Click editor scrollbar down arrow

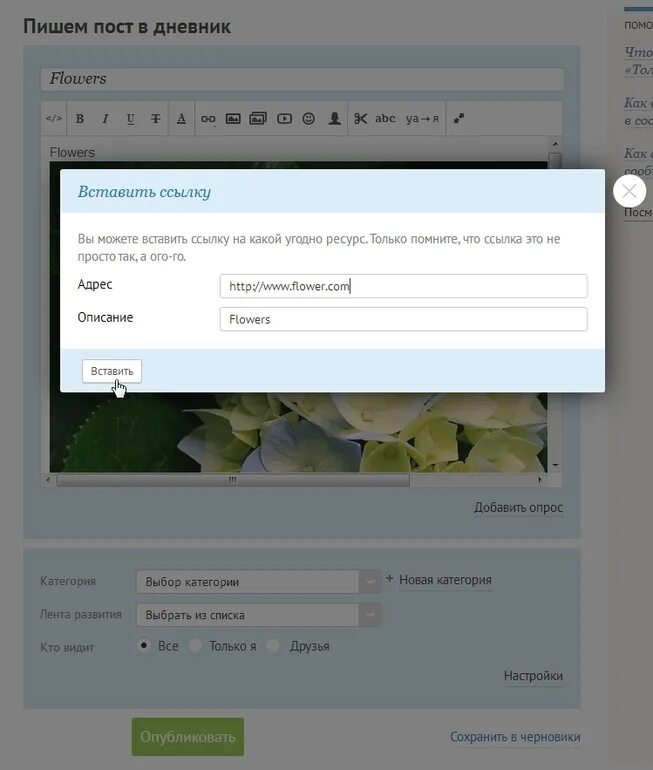coord(555,465)
